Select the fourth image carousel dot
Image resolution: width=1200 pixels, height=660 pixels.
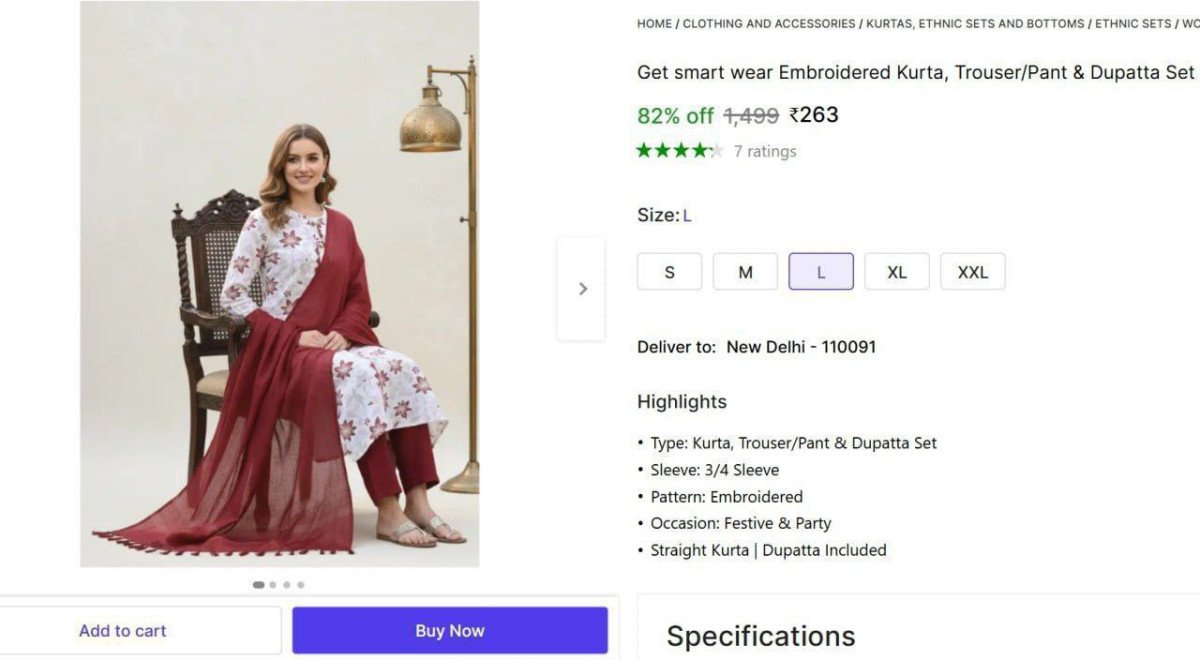(x=301, y=585)
